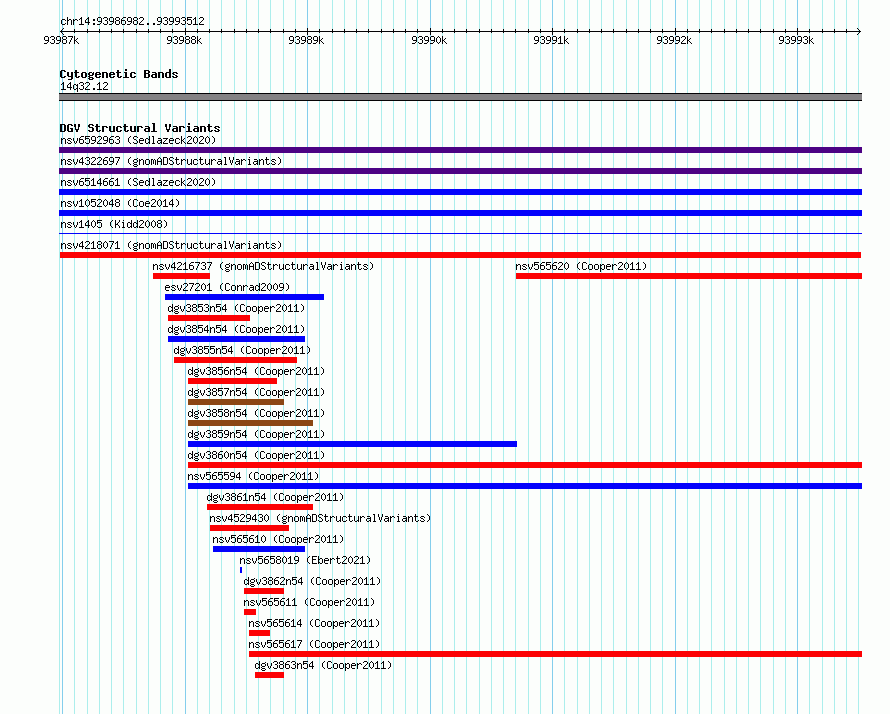
Task: Select the red bar under dgv3863n54
Action: click(270, 675)
